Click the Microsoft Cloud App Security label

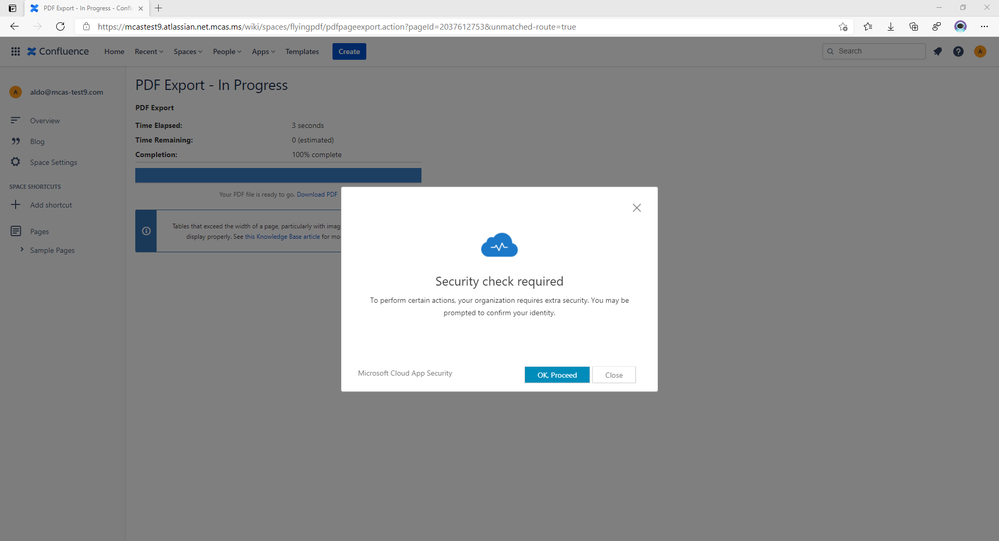[x=405, y=373]
